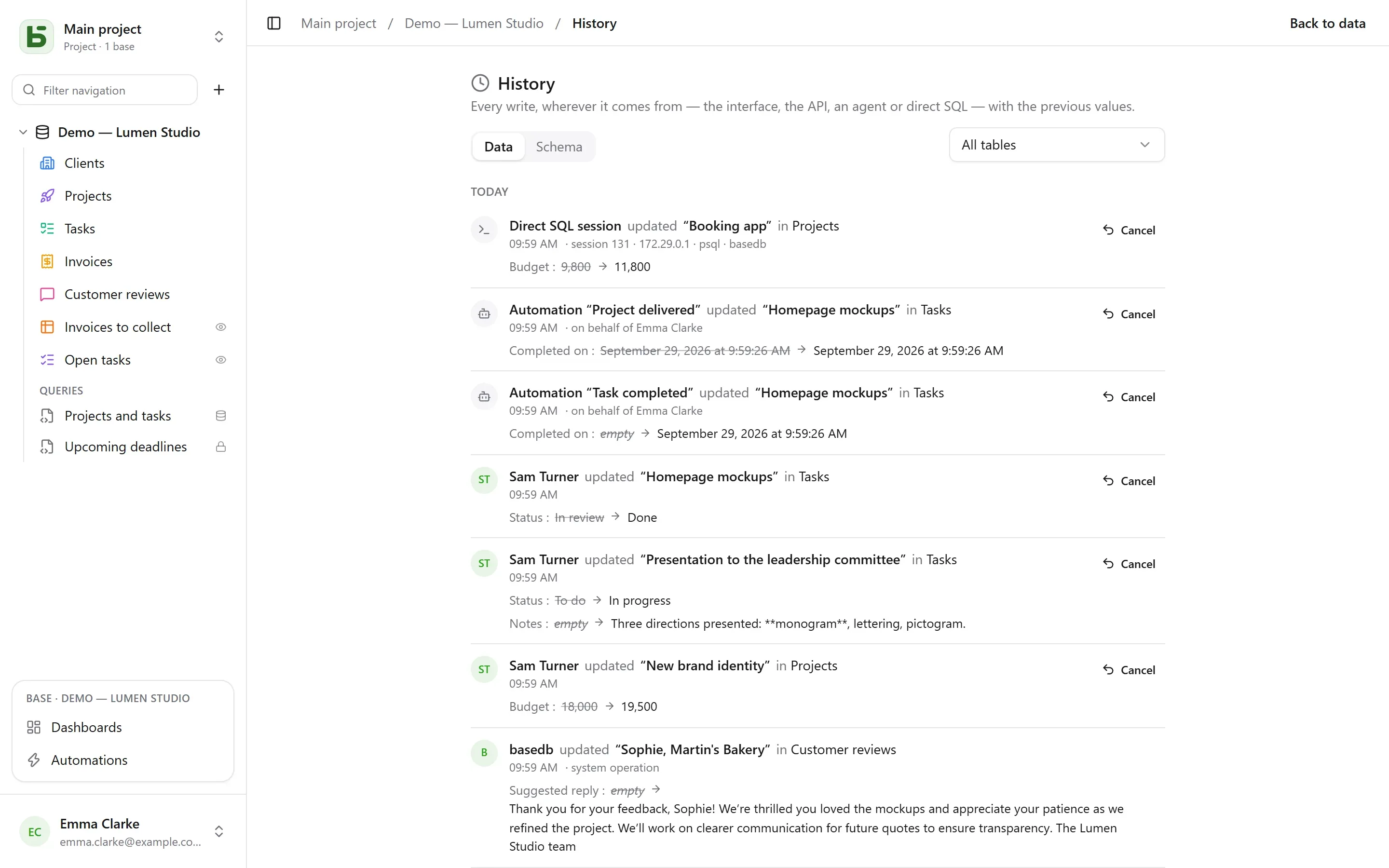Screen dimensions: 1389x868
Task: Focus the Filter navigation search field
Action: coord(105,90)
